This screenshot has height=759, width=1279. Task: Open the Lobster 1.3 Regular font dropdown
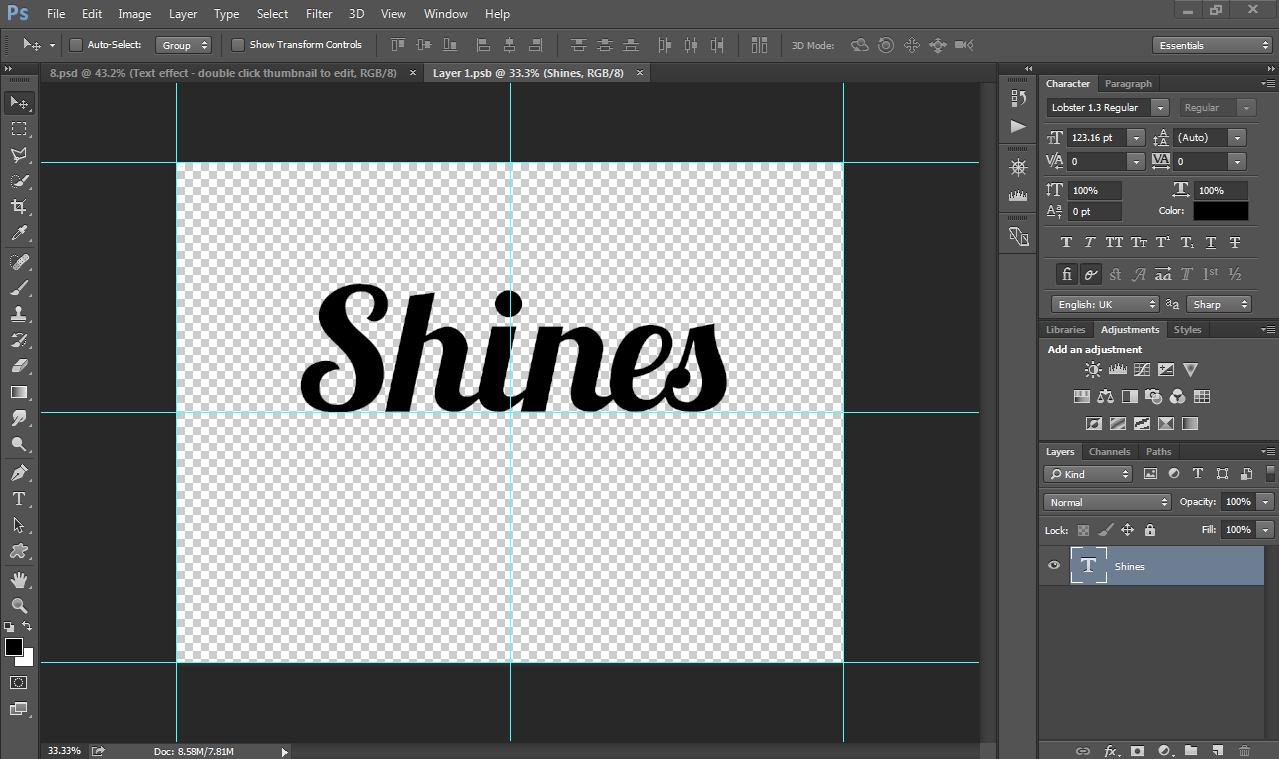tap(1159, 107)
